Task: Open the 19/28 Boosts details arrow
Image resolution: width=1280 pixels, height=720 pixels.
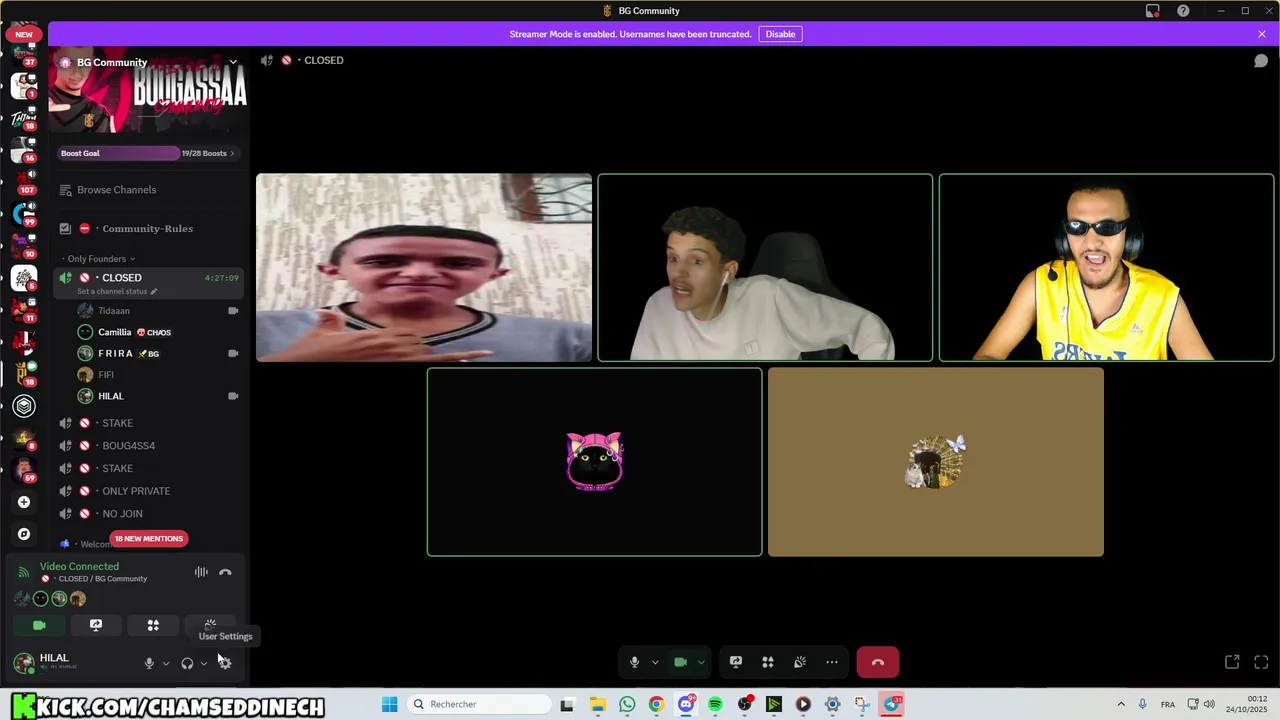Action: (232, 153)
